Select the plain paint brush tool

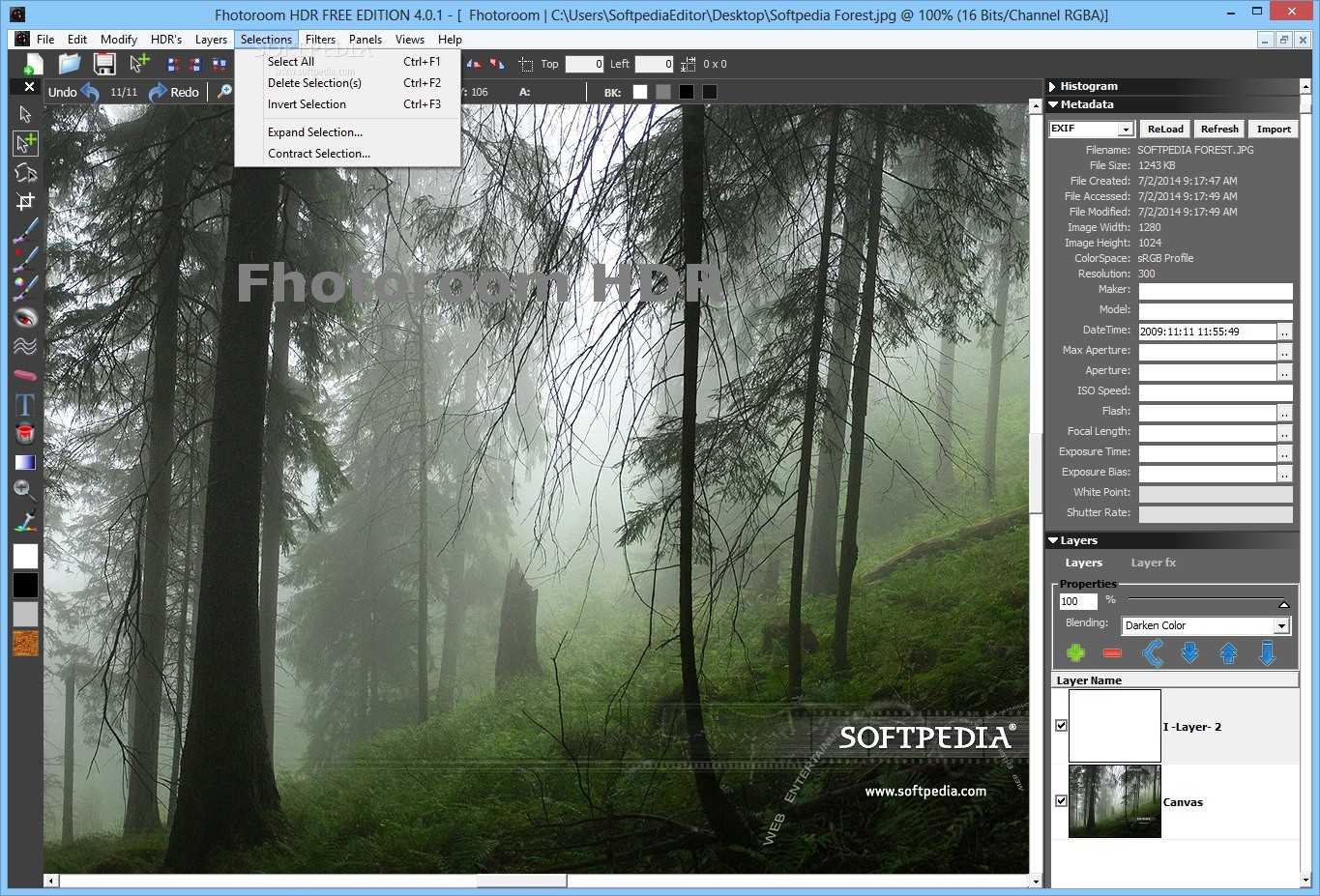25,230
